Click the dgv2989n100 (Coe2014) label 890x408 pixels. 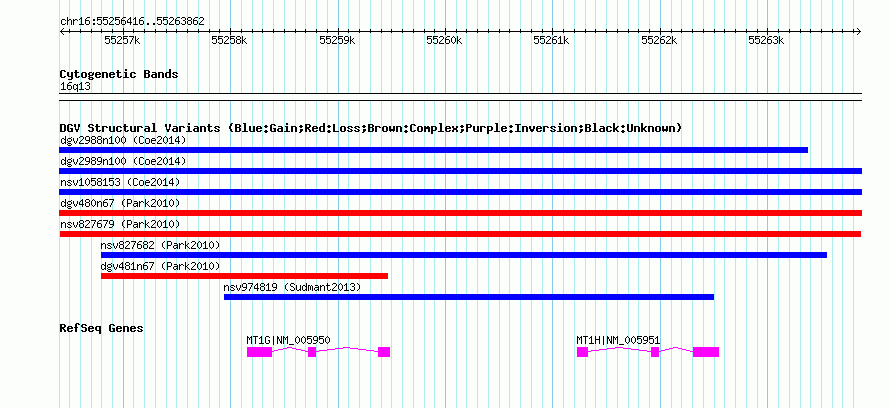[x=123, y=161]
